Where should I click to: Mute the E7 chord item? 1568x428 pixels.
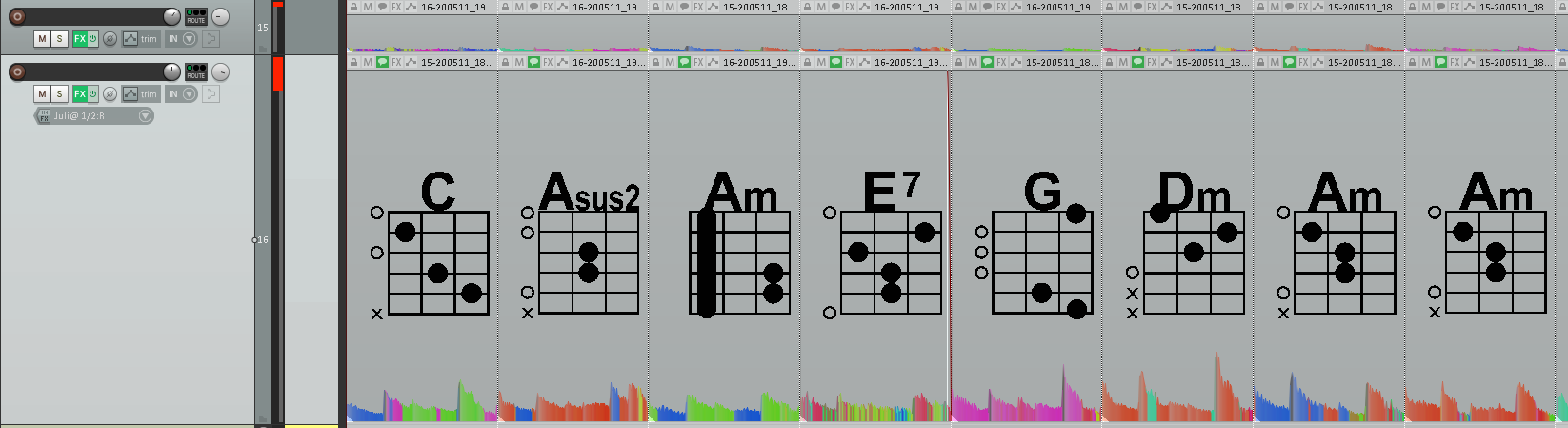(821, 62)
